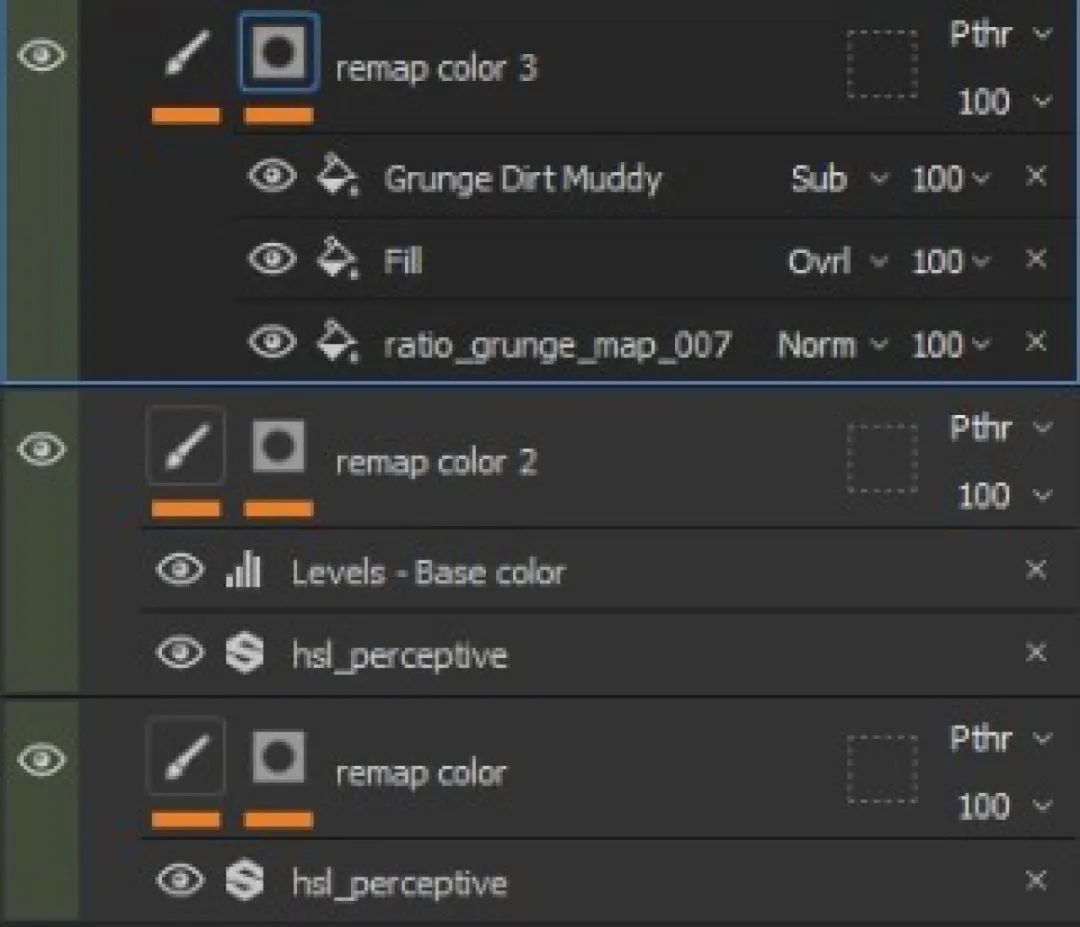Hide the Levels - Base color effect
This screenshot has height=927, width=1080.
[x=180, y=571]
